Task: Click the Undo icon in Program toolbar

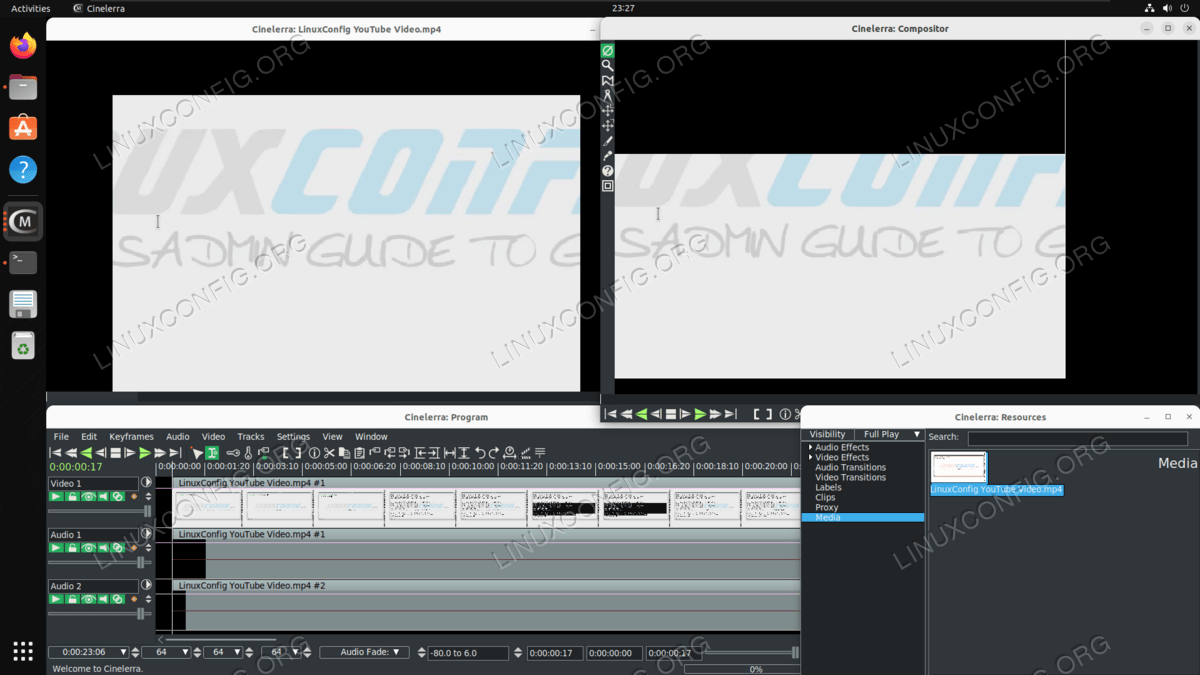Action: [479, 453]
